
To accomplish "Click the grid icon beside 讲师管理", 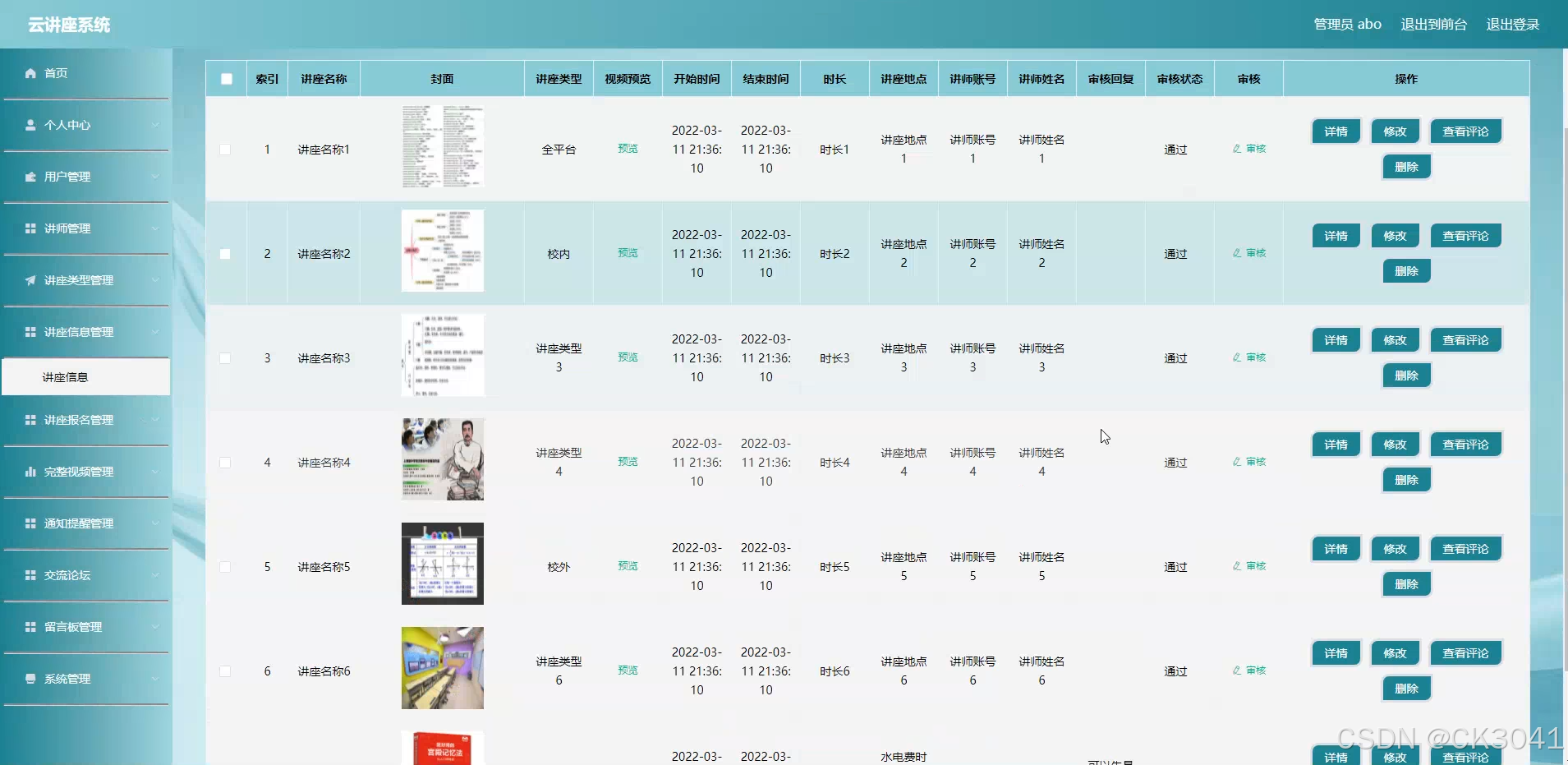I will pos(30,228).
